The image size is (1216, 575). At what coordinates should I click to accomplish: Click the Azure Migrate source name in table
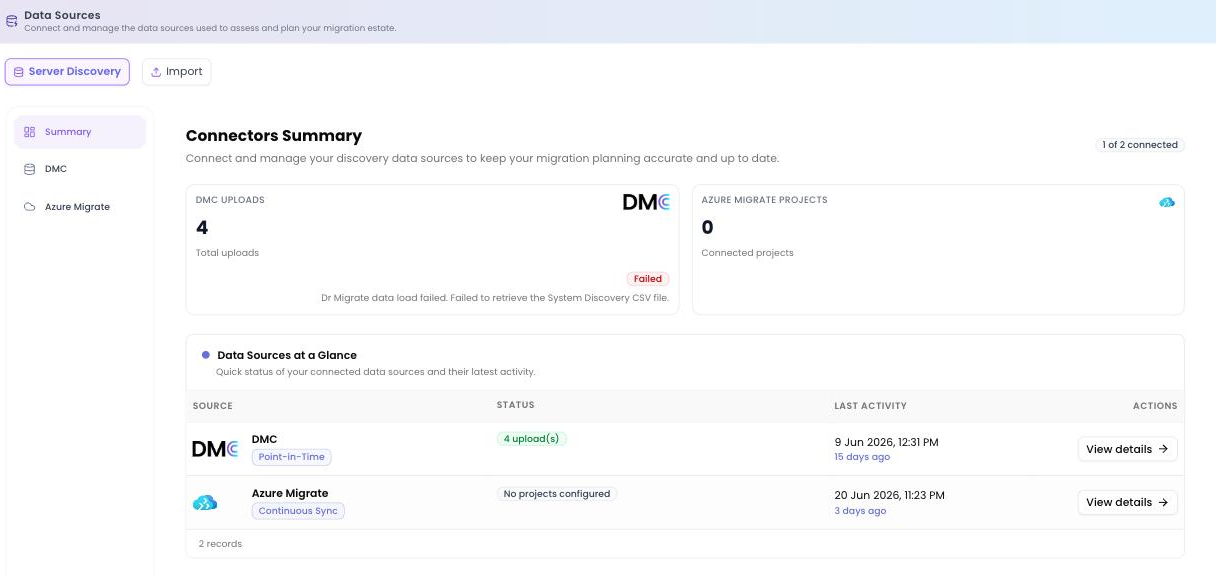(290, 493)
